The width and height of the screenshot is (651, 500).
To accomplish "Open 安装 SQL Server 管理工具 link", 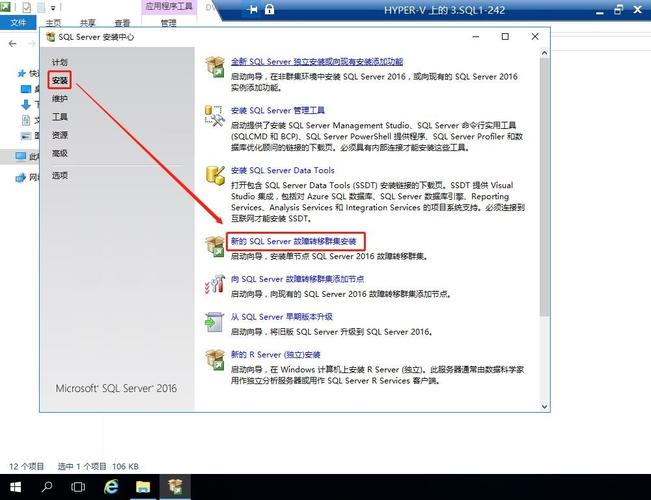I will 278,110.
